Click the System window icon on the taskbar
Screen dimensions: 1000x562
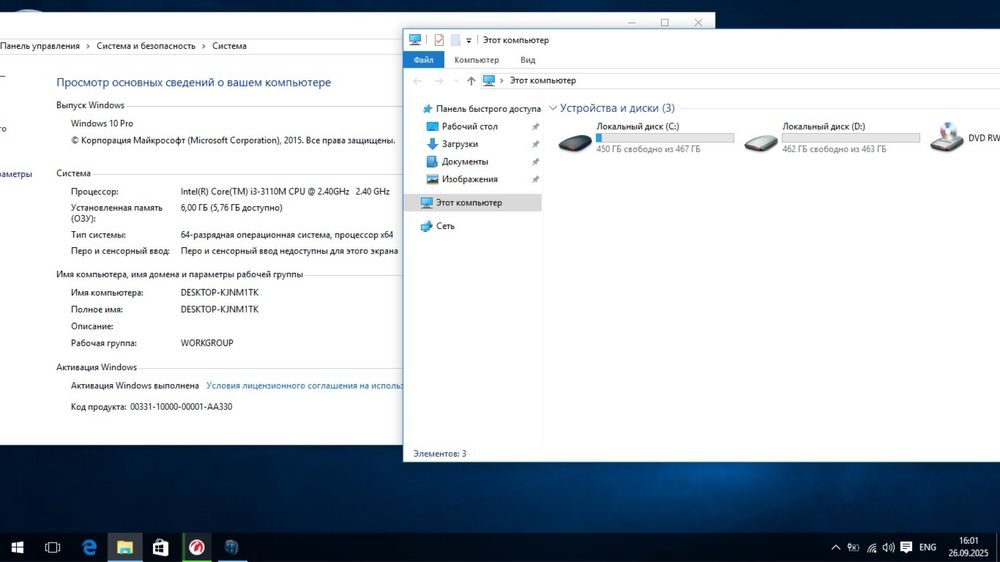232,547
